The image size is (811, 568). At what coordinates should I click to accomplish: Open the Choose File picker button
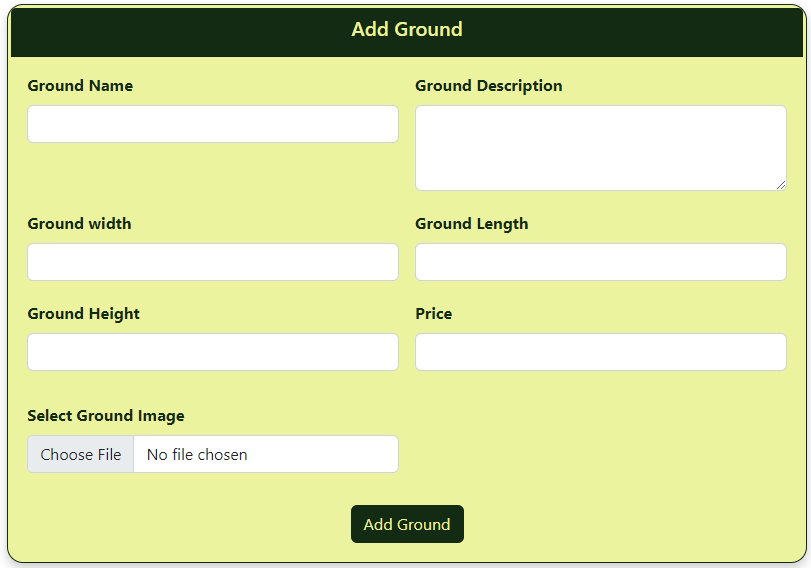pyautogui.click(x=81, y=454)
